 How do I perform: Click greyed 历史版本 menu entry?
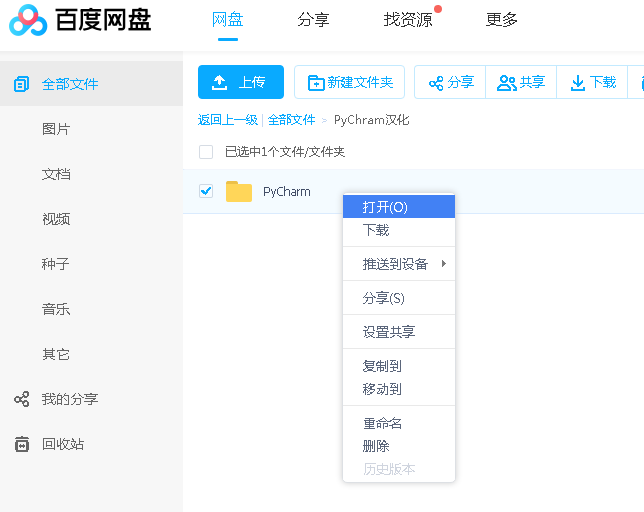point(399,469)
